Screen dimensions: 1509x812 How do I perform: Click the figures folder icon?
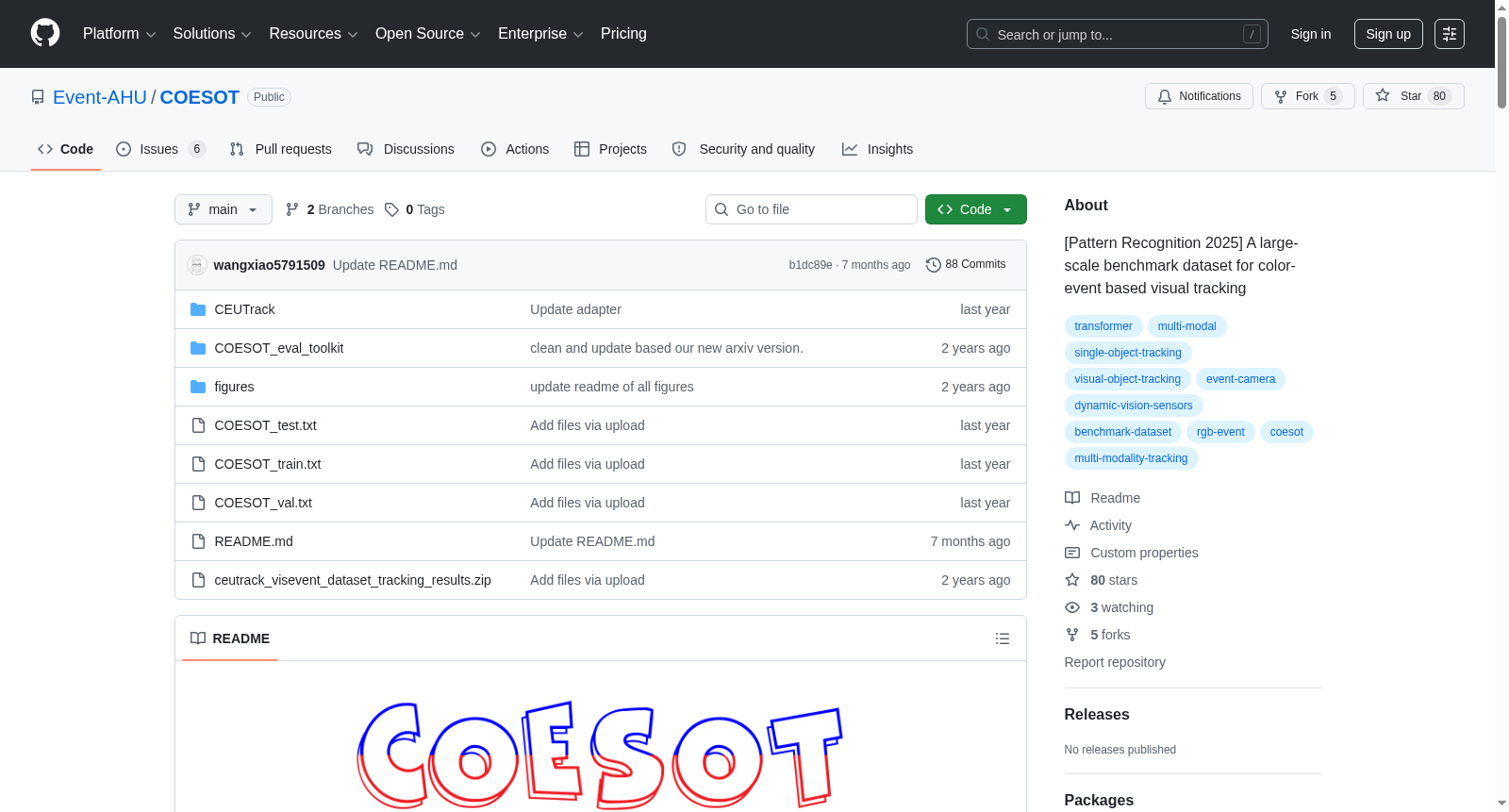(x=198, y=387)
